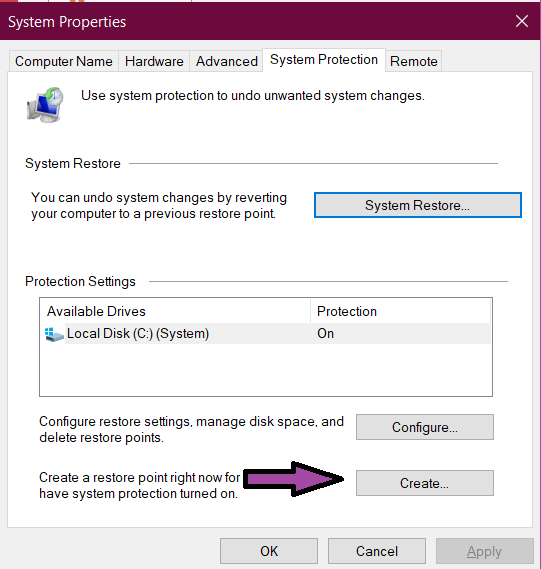Close the System Properties dialog
This screenshot has height=569, width=541.
522,21
